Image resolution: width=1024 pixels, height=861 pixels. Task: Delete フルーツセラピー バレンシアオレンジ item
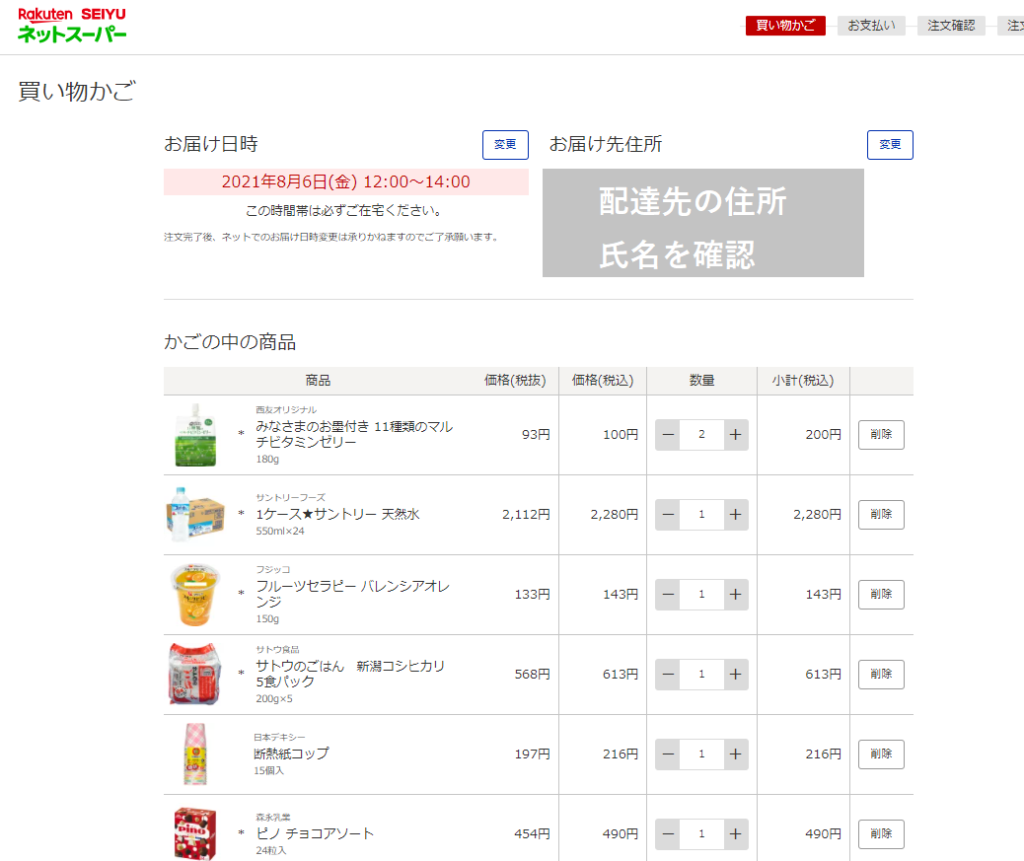point(881,594)
